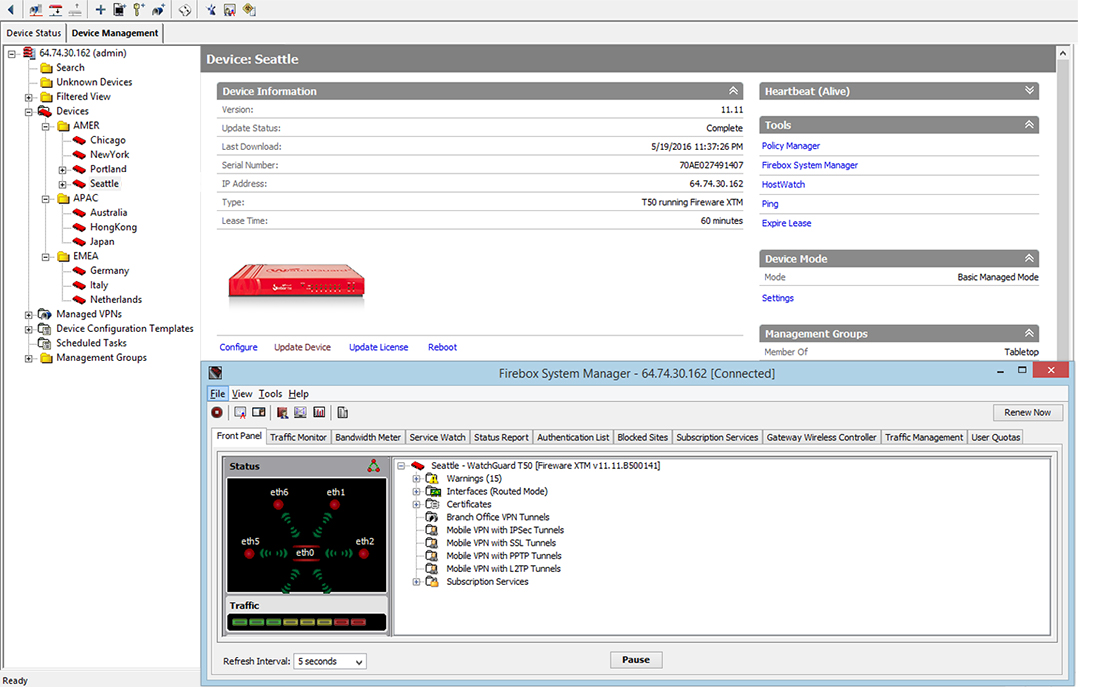Switch to the Traffic Monitor tab

pyautogui.click(x=298, y=437)
